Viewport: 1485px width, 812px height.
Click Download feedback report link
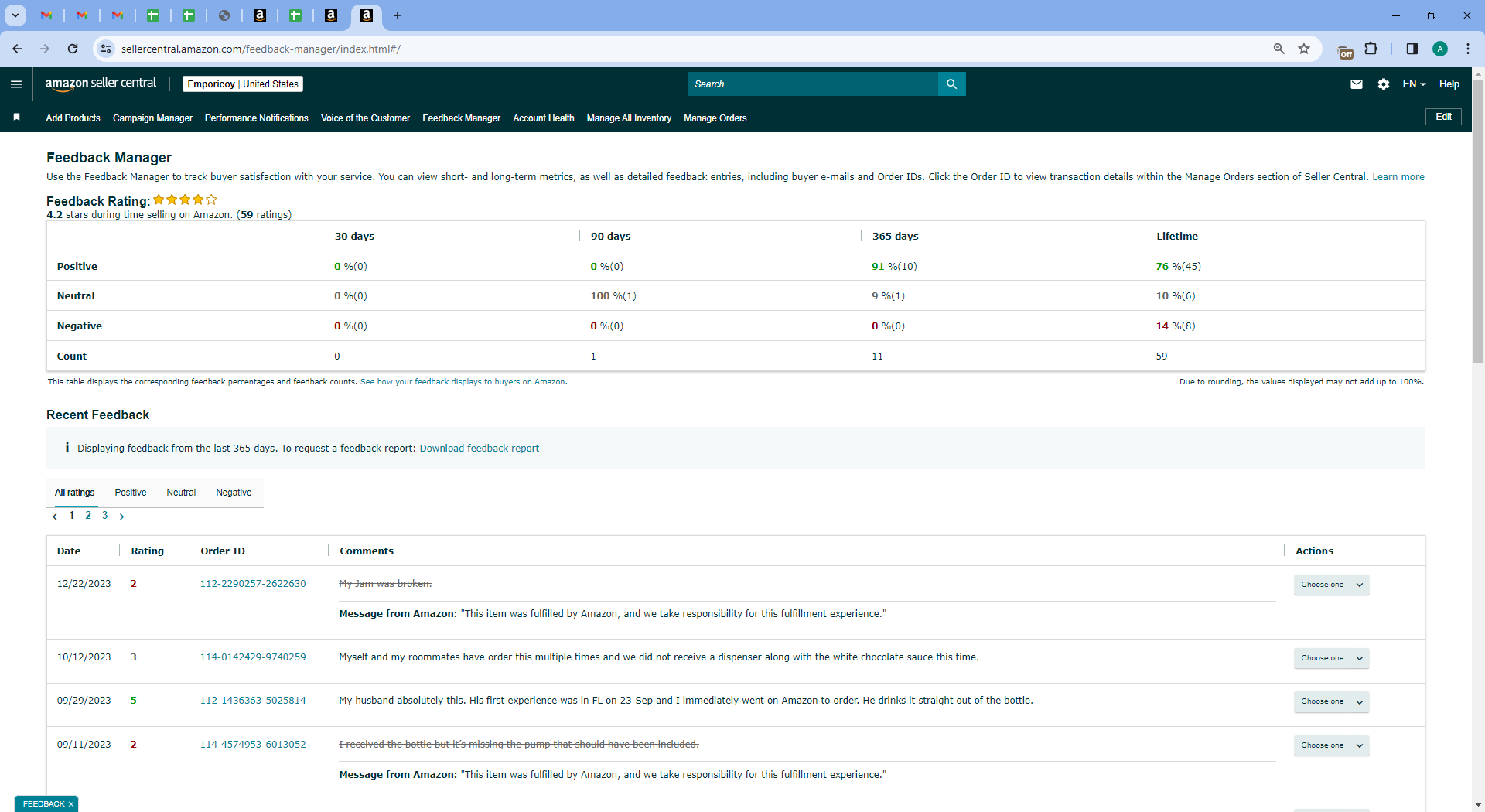click(480, 449)
